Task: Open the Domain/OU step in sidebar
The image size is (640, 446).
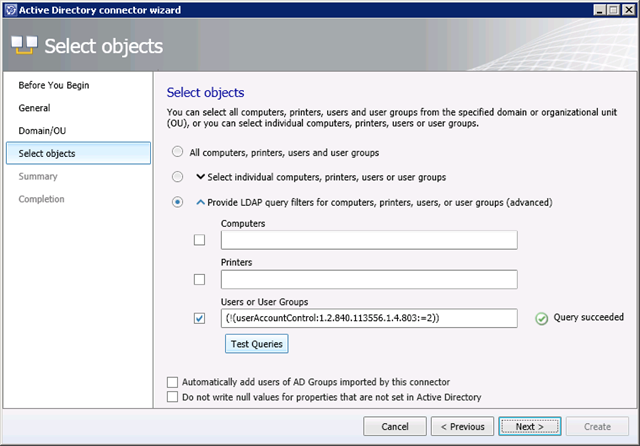Action: pos(41,131)
